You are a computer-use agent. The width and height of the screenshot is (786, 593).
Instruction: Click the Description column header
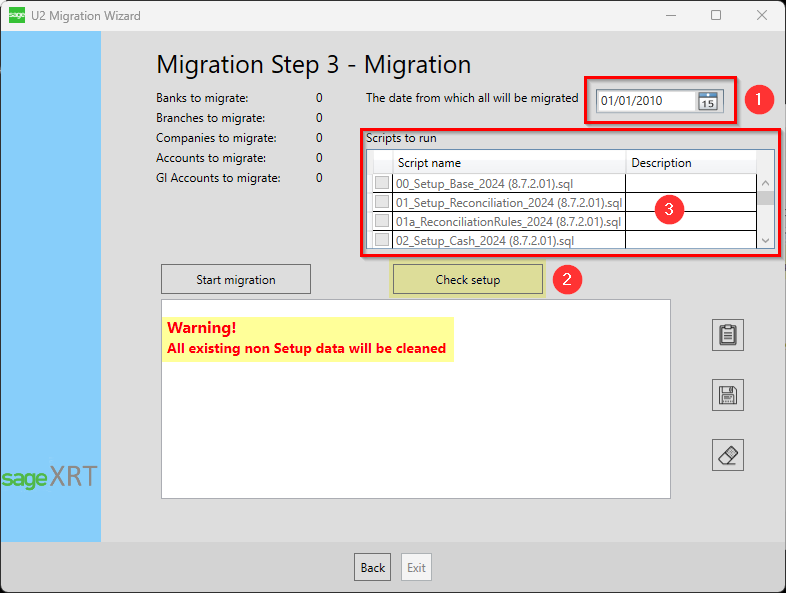click(690, 163)
